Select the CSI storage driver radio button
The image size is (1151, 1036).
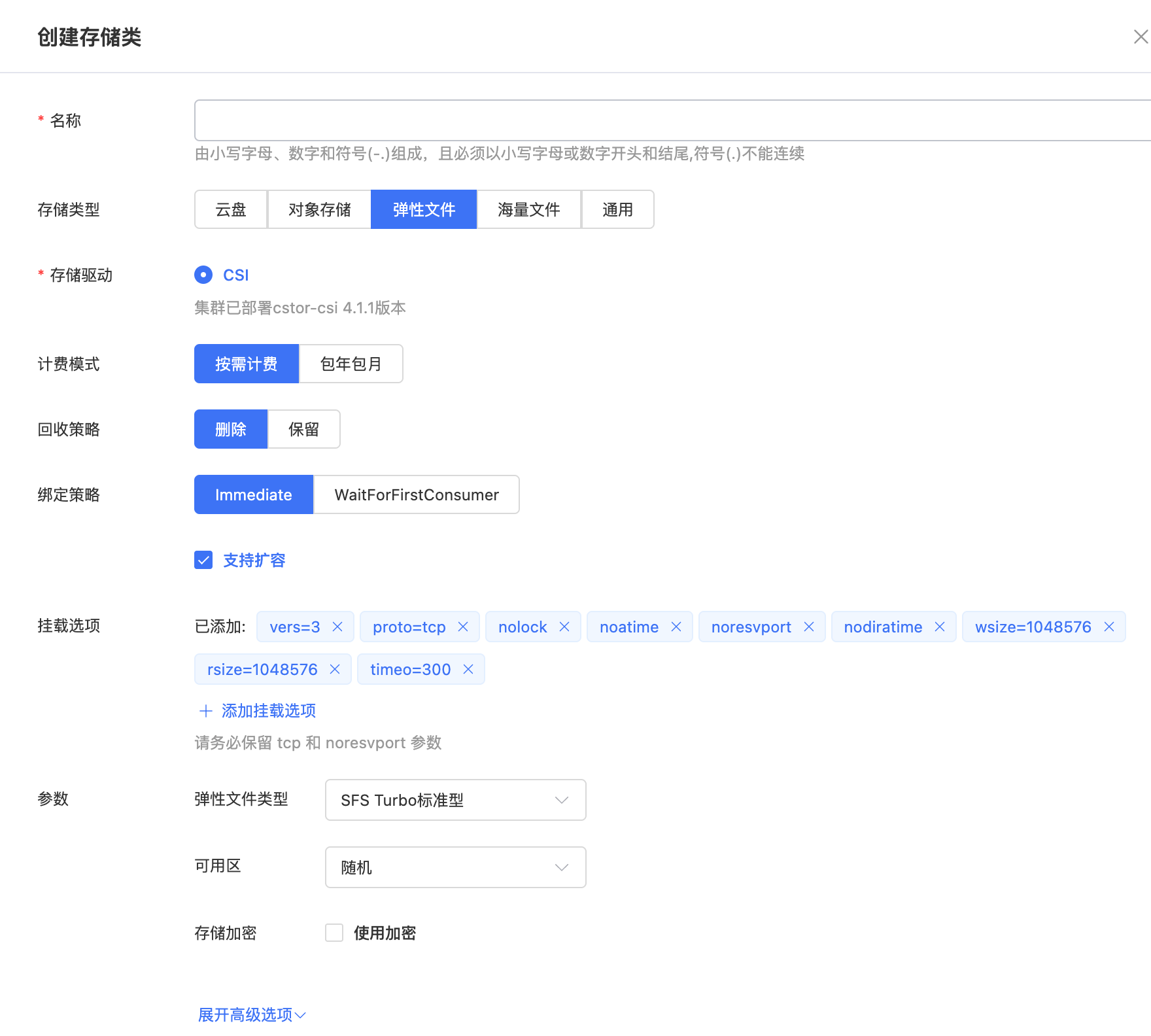click(203, 275)
